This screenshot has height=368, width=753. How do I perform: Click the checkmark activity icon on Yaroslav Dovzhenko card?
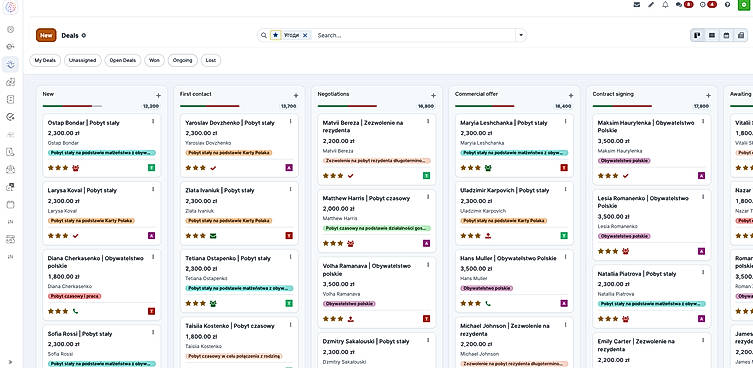pyautogui.click(x=213, y=168)
